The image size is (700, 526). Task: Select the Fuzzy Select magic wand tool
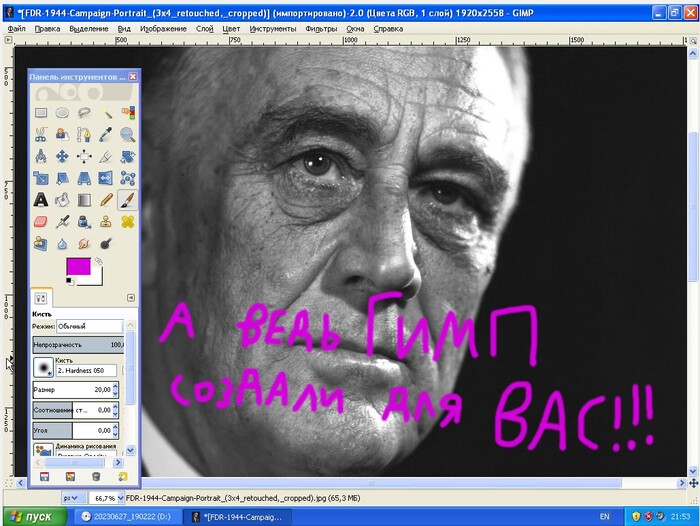(106, 113)
